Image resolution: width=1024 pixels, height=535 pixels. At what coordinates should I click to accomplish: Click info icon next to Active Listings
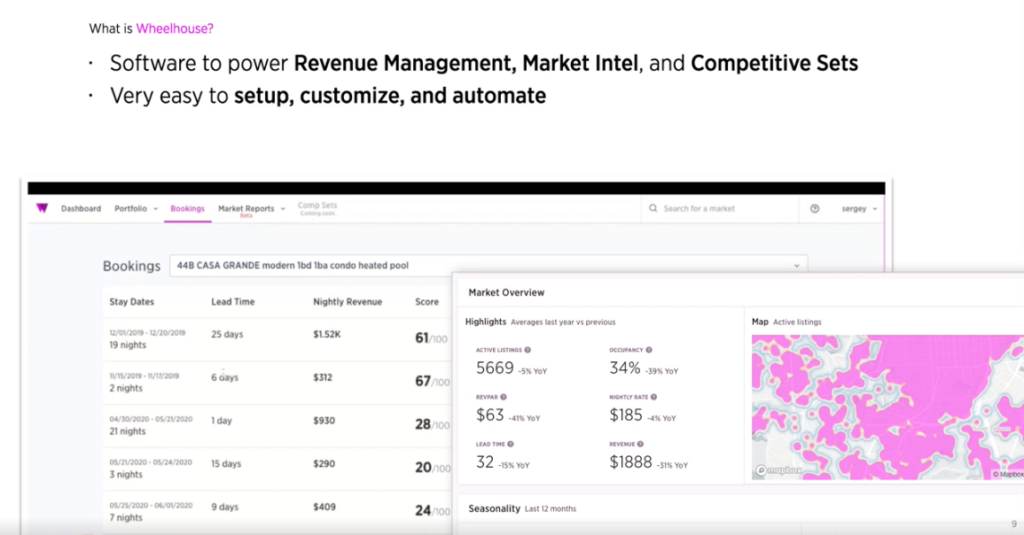point(528,350)
